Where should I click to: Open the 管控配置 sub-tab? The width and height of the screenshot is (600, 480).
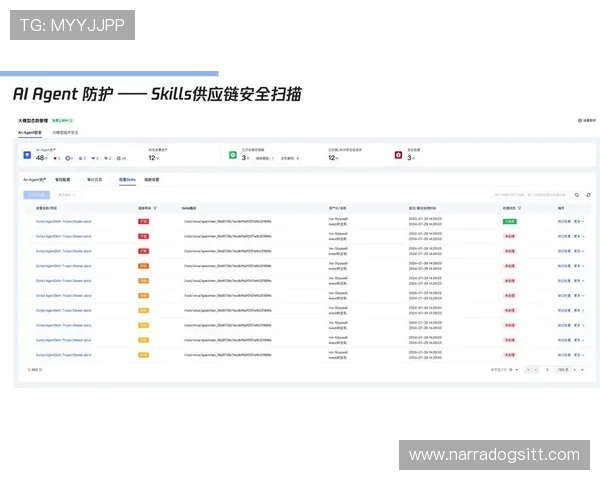[63, 180]
